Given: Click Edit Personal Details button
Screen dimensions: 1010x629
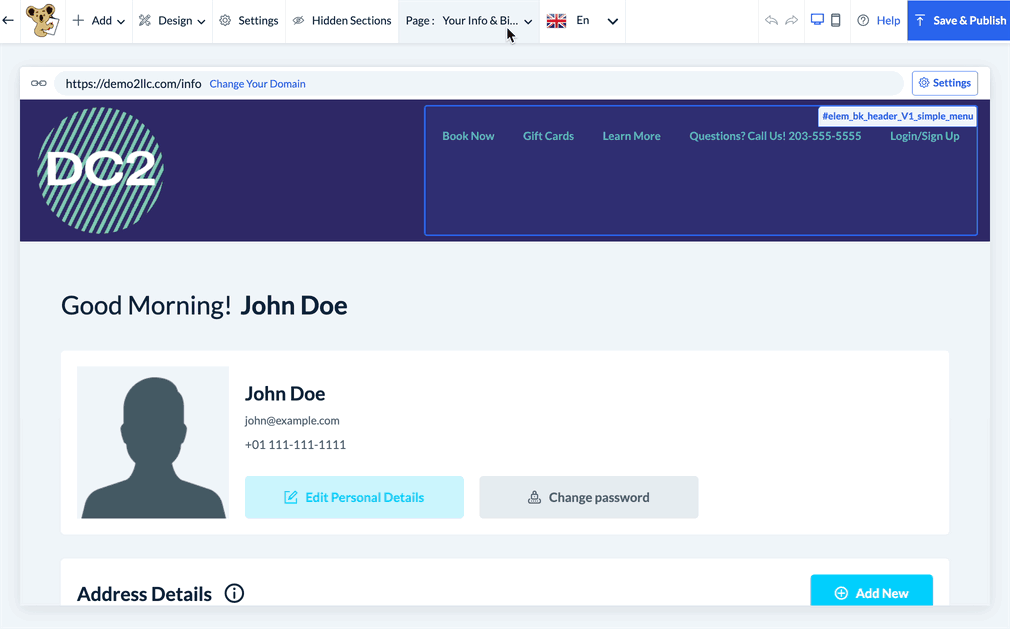Looking at the screenshot, I should (354, 497).
